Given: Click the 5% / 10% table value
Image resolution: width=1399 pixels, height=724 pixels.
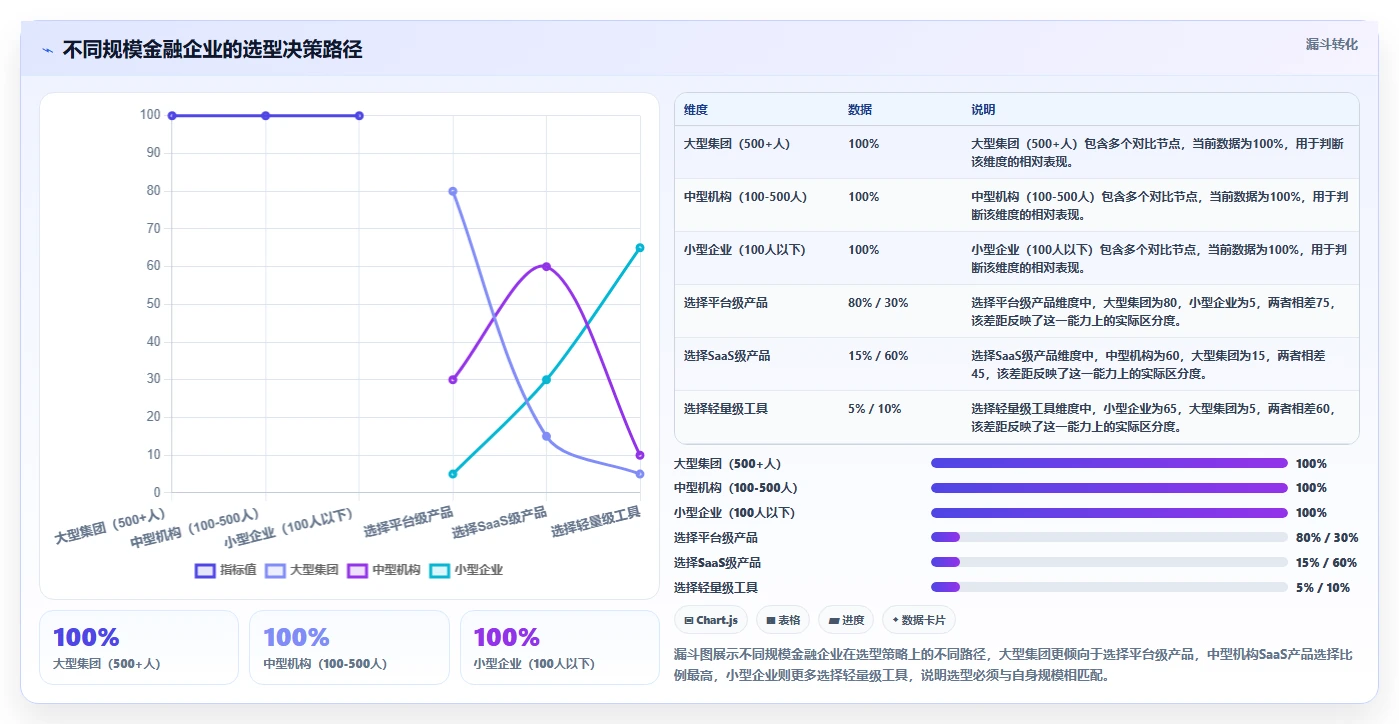Looking at the screenshot, I should point(875,409).
